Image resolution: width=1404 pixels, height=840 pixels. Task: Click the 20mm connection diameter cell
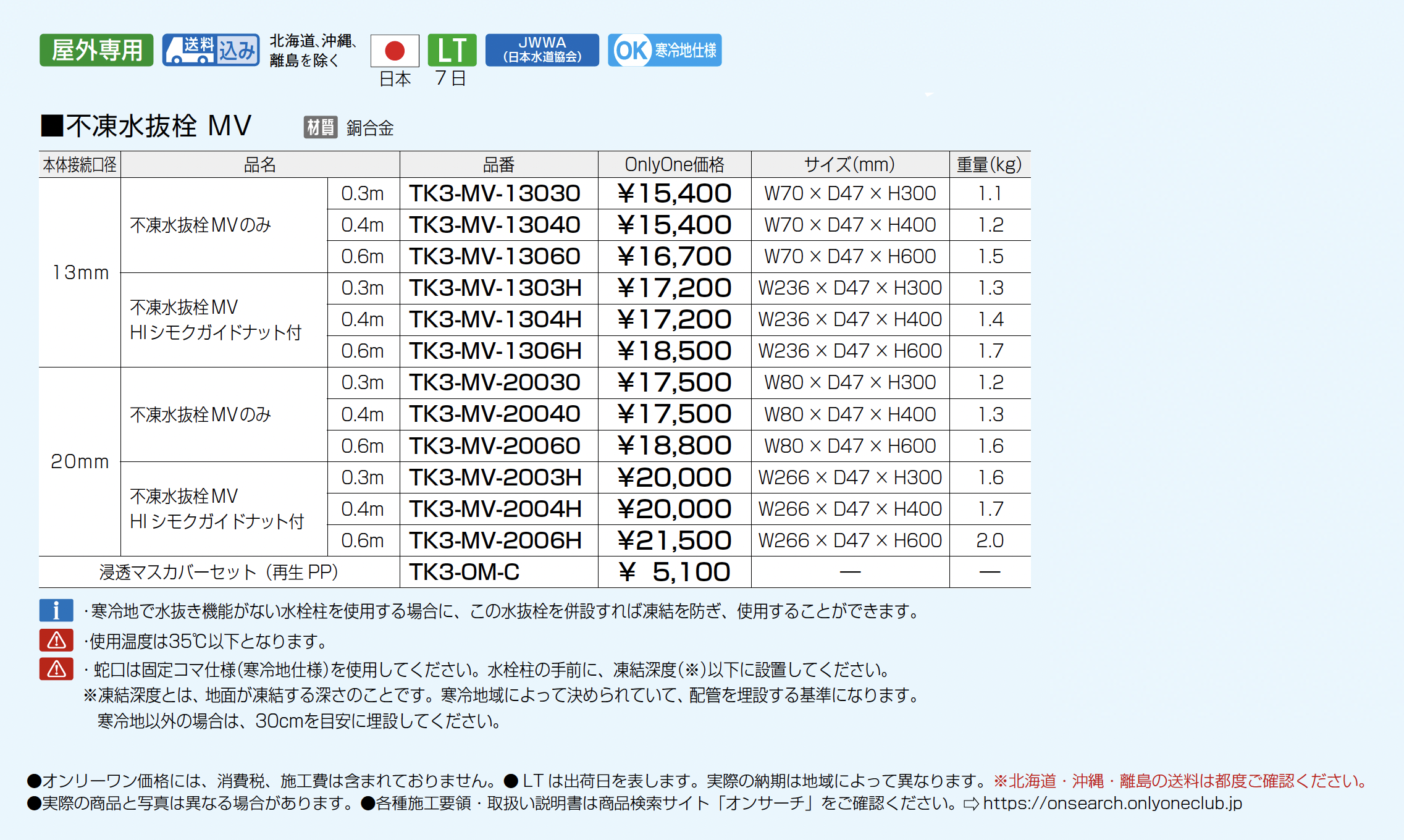coord(80,461)
